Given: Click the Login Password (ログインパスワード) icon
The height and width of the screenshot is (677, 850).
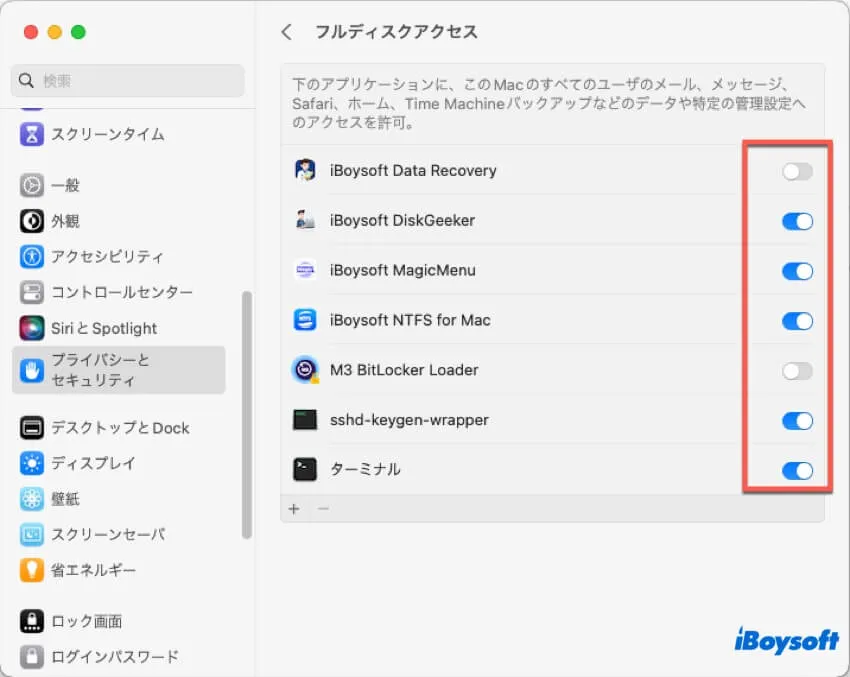Looking at the screenshot, I should tap(31, 656).
